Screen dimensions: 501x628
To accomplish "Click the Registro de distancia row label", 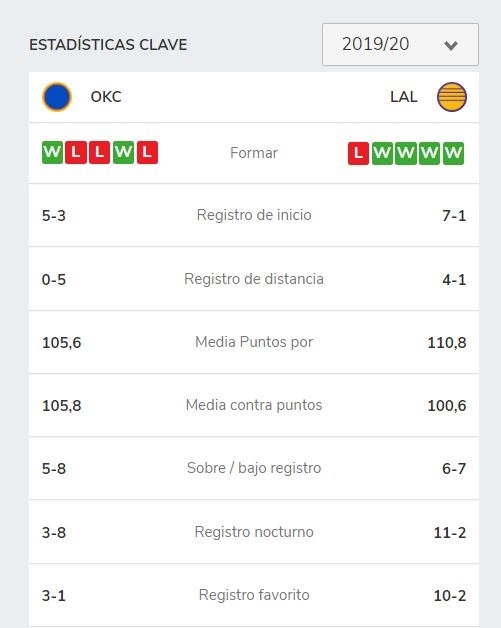I will click(254, 279).
